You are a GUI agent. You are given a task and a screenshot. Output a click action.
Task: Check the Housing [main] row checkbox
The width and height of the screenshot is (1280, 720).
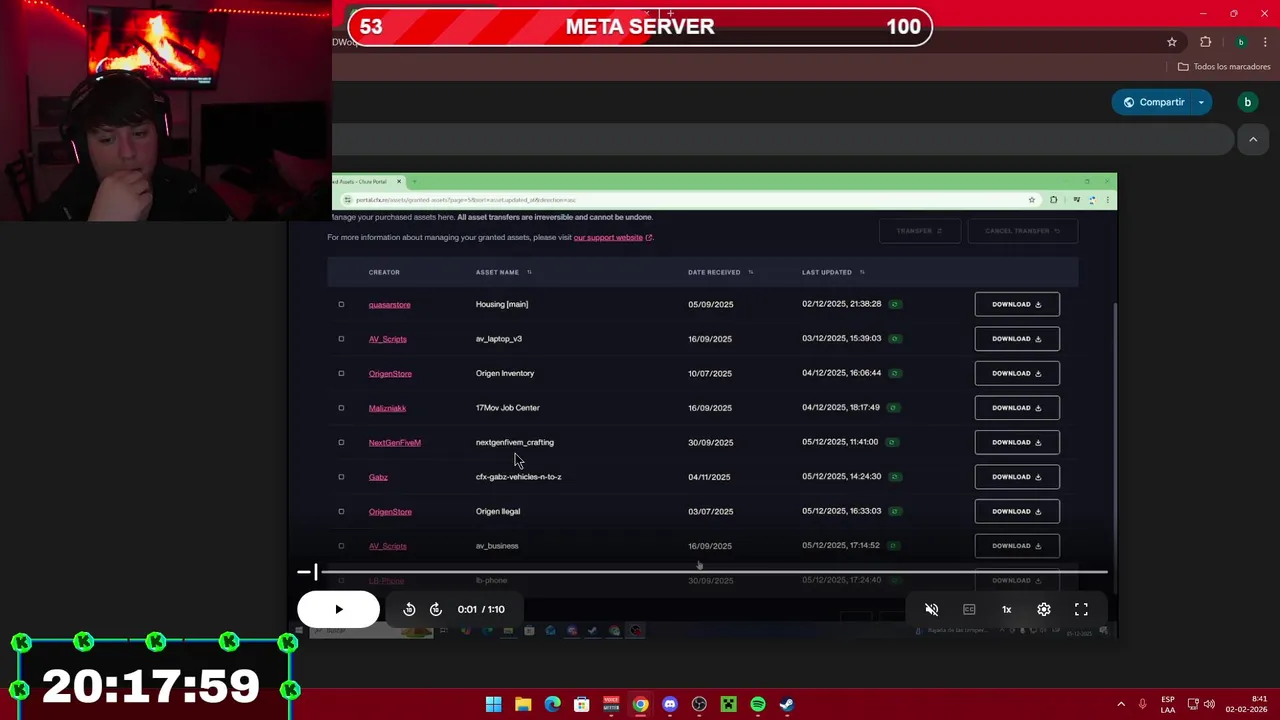click(341, 304)
